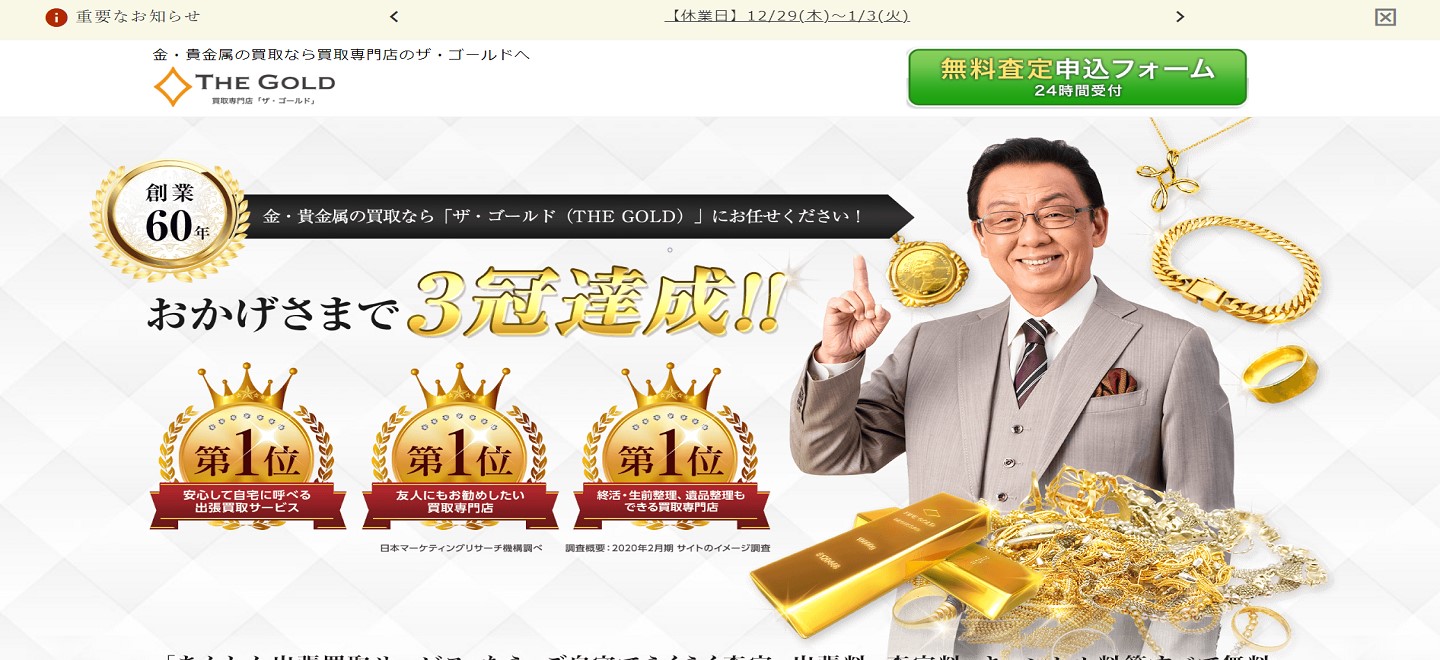This screenshot has width=1440, height=660.
Task: Click the 創業60年 gold medal badge
Action: tap(170, 220)
